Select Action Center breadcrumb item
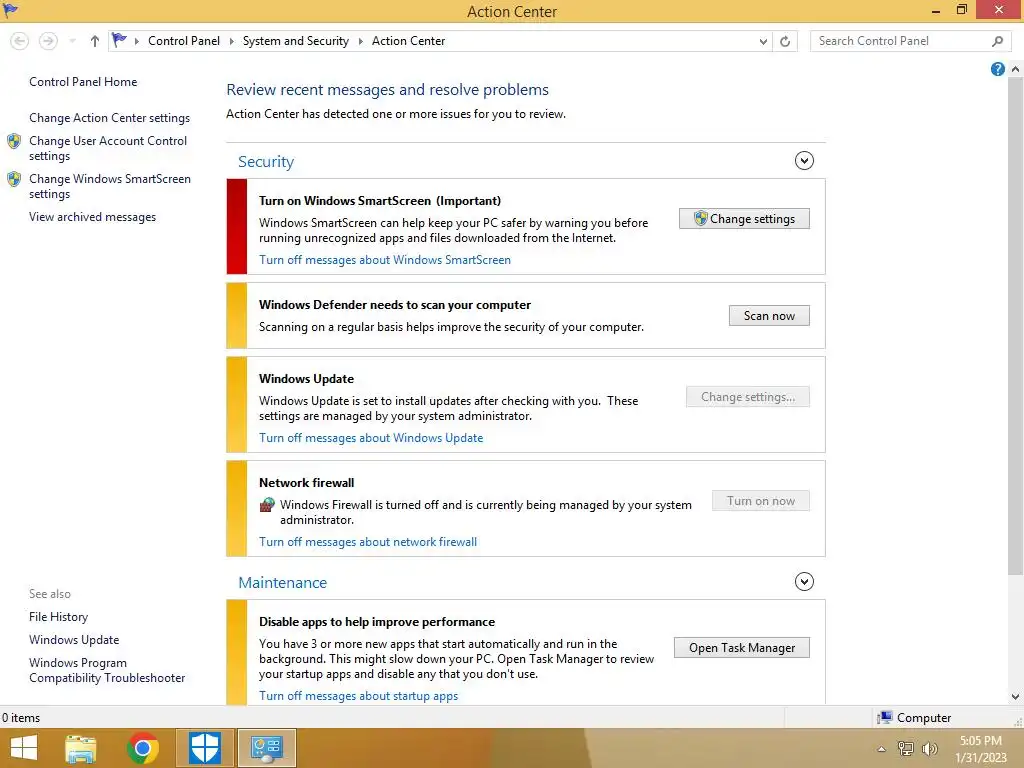The height and width of the screenshot is (768, 1024). coord(408,40)
